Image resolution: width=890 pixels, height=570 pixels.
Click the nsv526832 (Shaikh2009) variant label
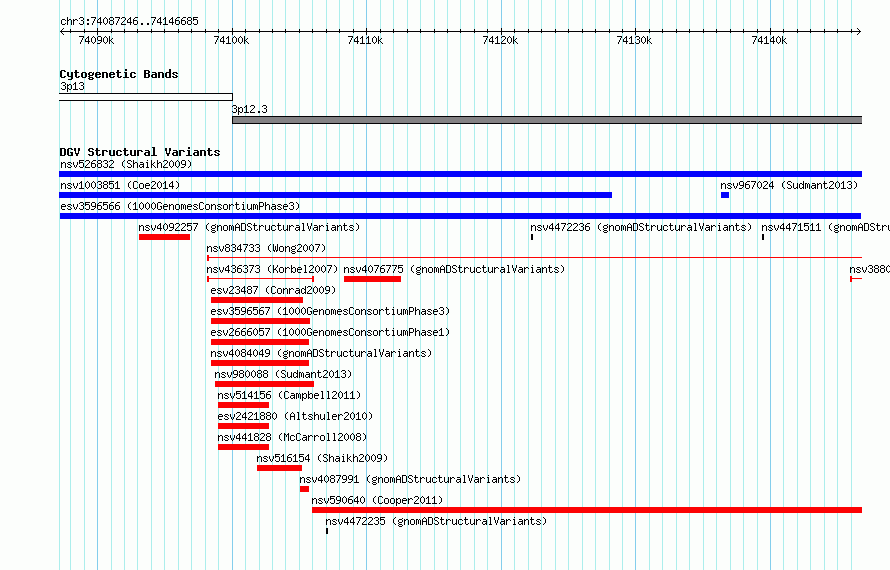click(126, 164)
